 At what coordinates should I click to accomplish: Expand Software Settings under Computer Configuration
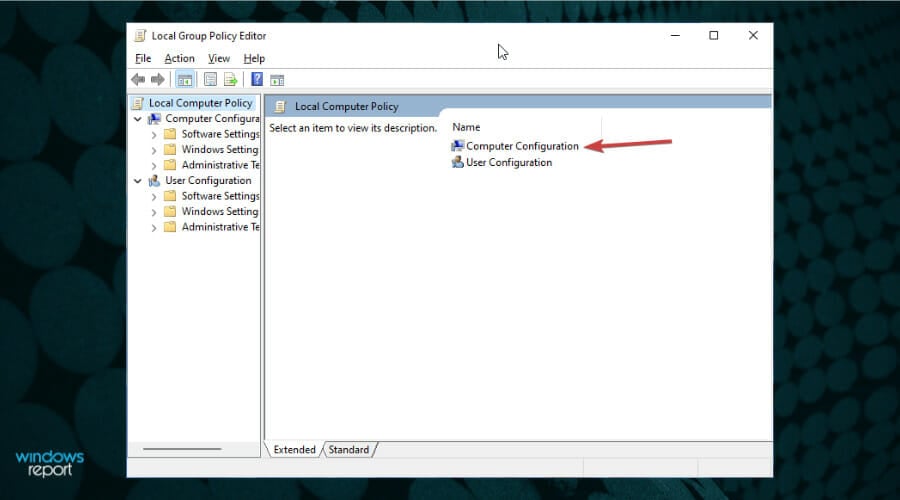click(x=154, y=135)
